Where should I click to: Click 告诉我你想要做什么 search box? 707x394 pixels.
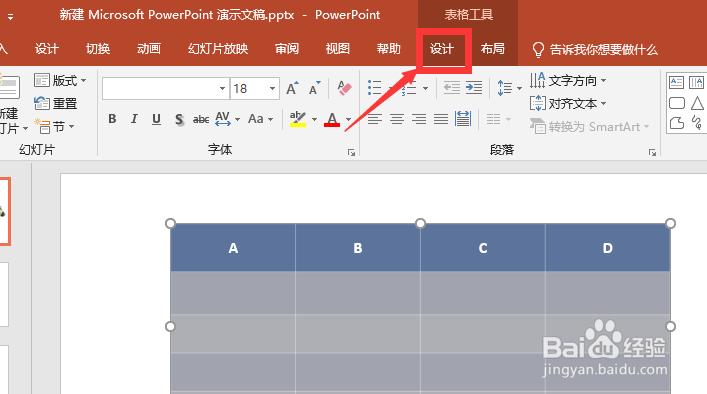point(604,49)
